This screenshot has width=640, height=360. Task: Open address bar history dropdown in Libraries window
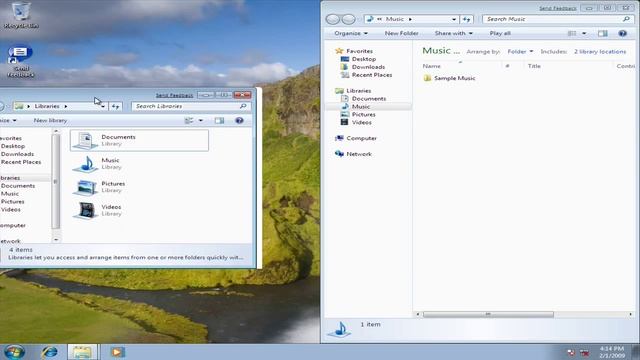click(103, 106)
